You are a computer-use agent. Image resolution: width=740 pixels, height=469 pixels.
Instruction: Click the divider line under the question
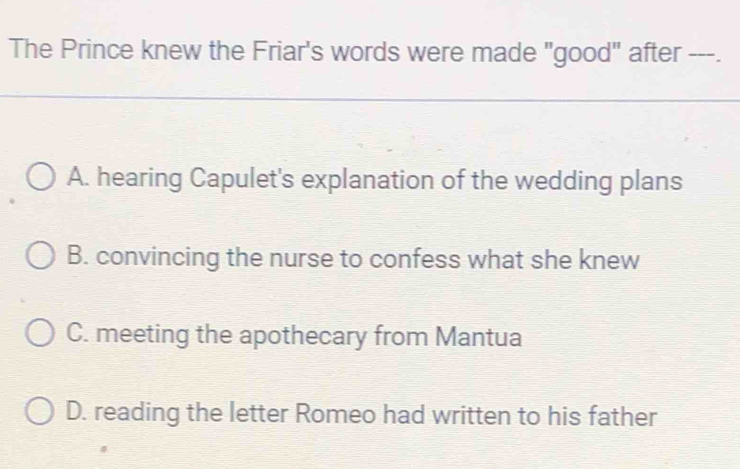pyautogui.click(x=370, y=98)
